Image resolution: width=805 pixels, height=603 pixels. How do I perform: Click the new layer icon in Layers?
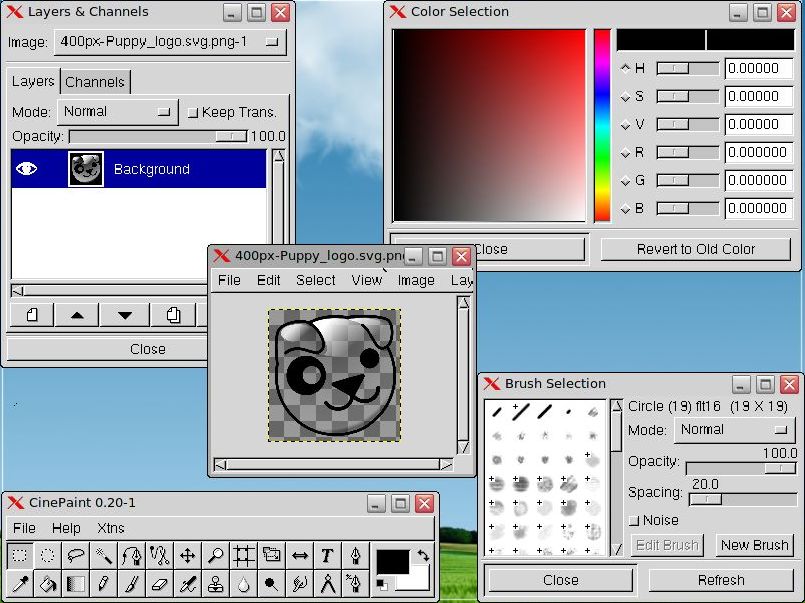[32, 315]
